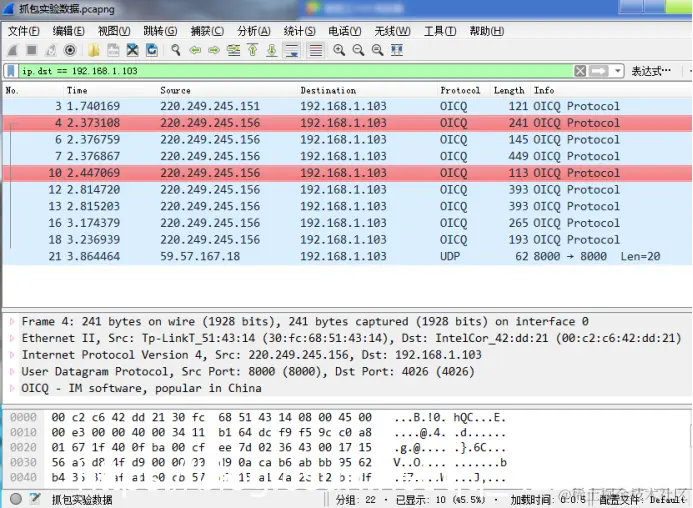Edit capture file properties status icon
Viewport: 693px width, 508px height.
point(35,499)
